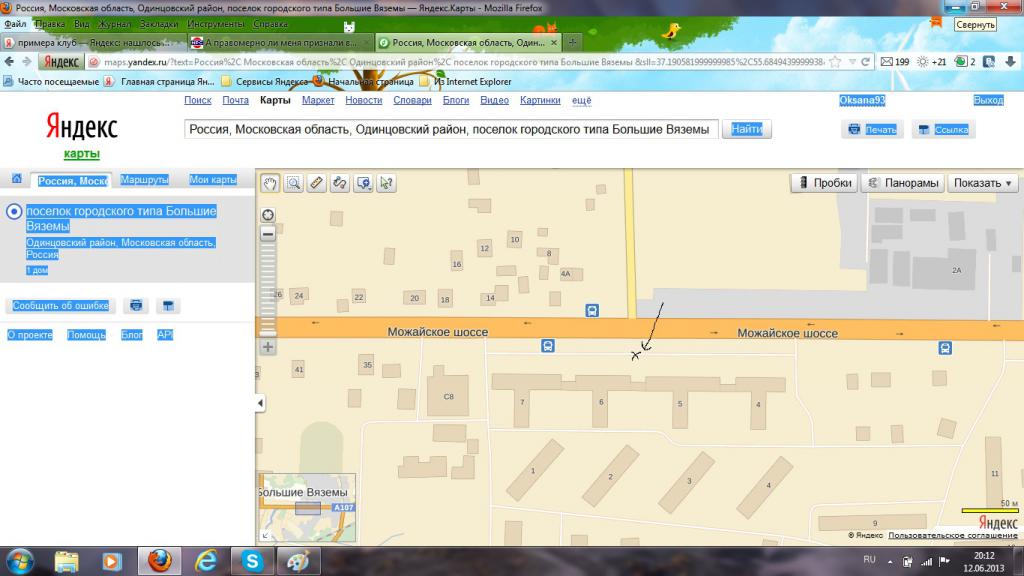This screenshot has height=576, width=1024.
Task: Switch to the Мои карты tab
Action: pyautogui.click(x=213, y=180)
